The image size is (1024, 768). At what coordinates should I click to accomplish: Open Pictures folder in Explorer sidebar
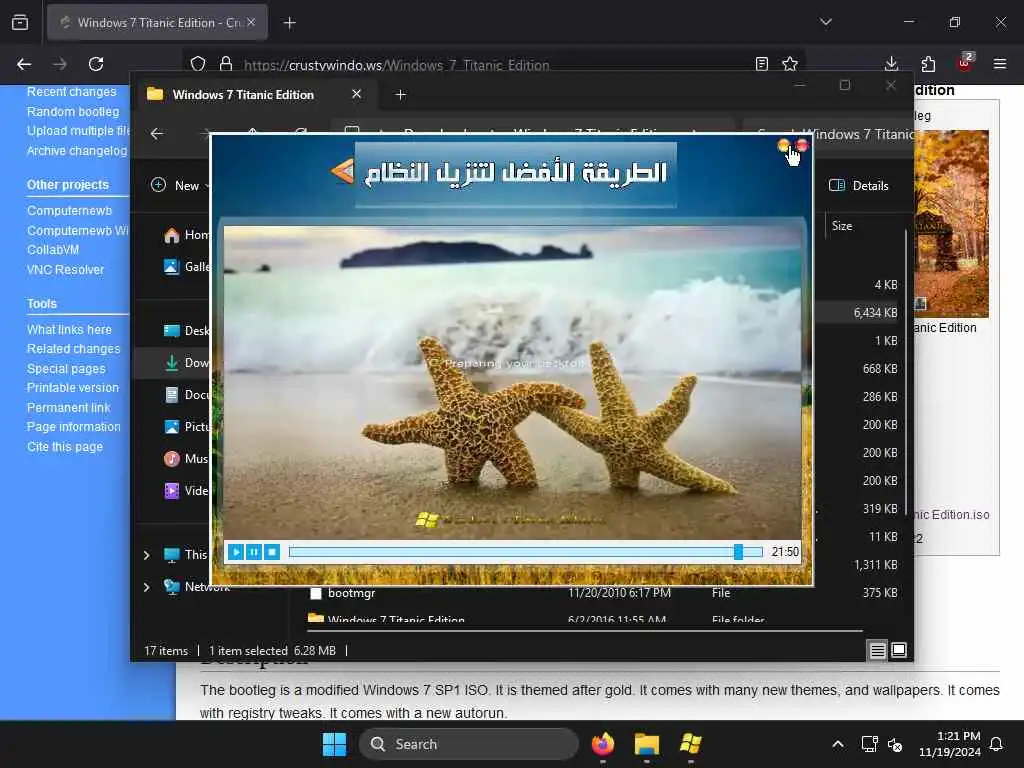coord(186,426)
